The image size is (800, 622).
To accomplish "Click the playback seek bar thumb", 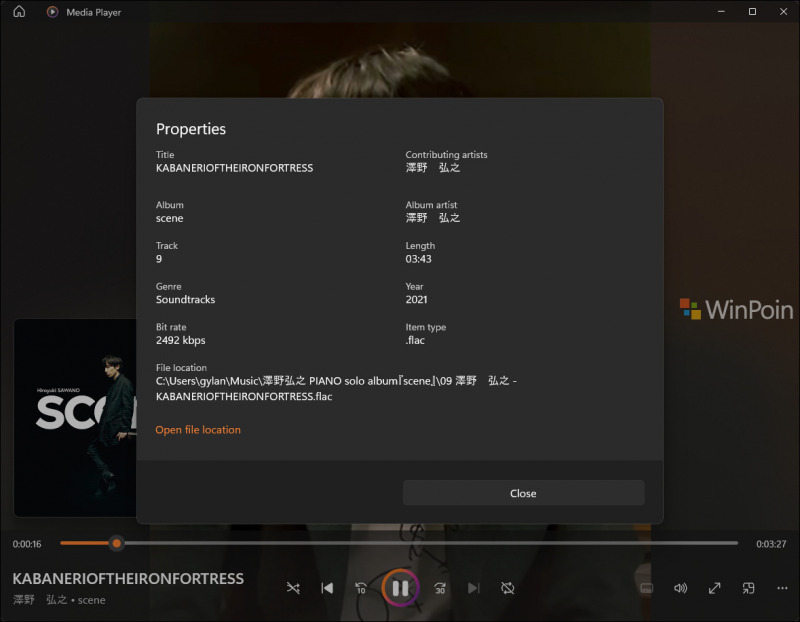I will (117, 543).
